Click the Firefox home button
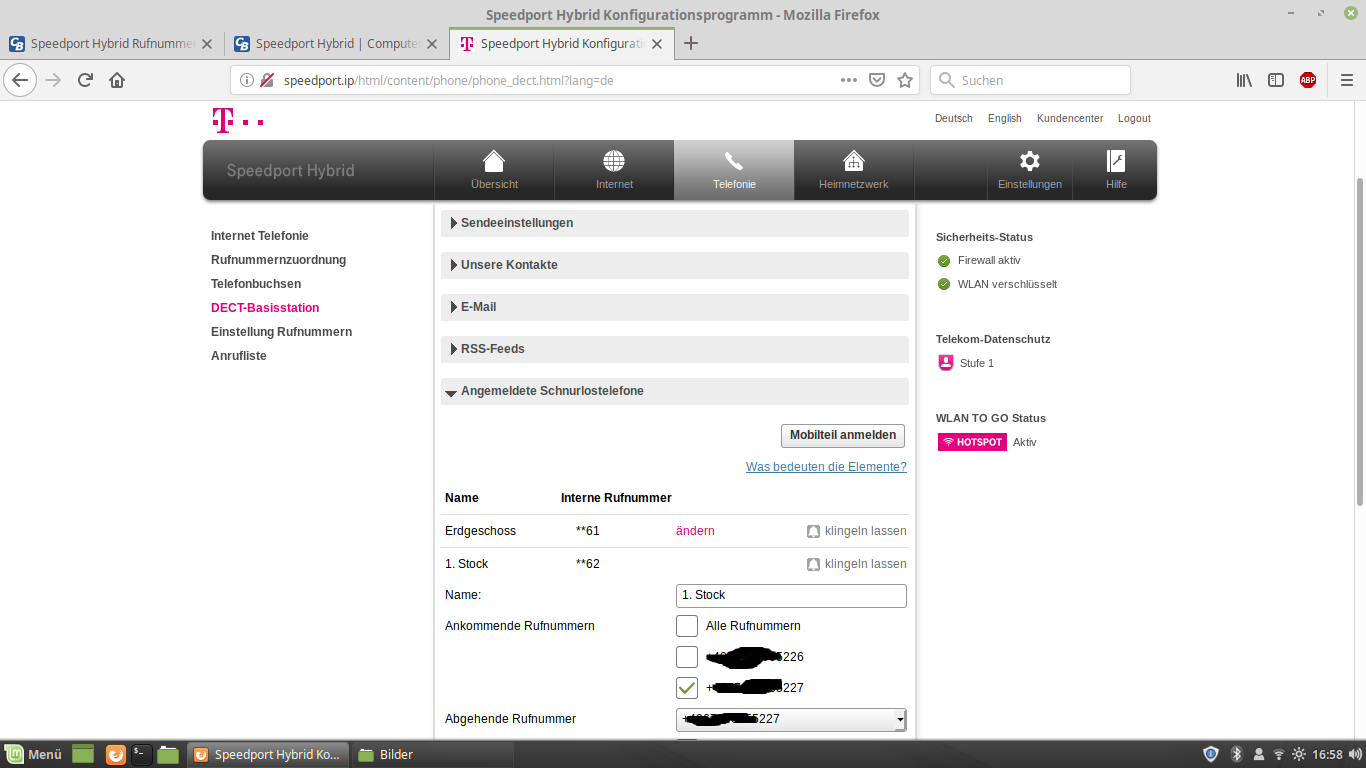This screenshot has width=1366, height=768. tap(117, 80)
